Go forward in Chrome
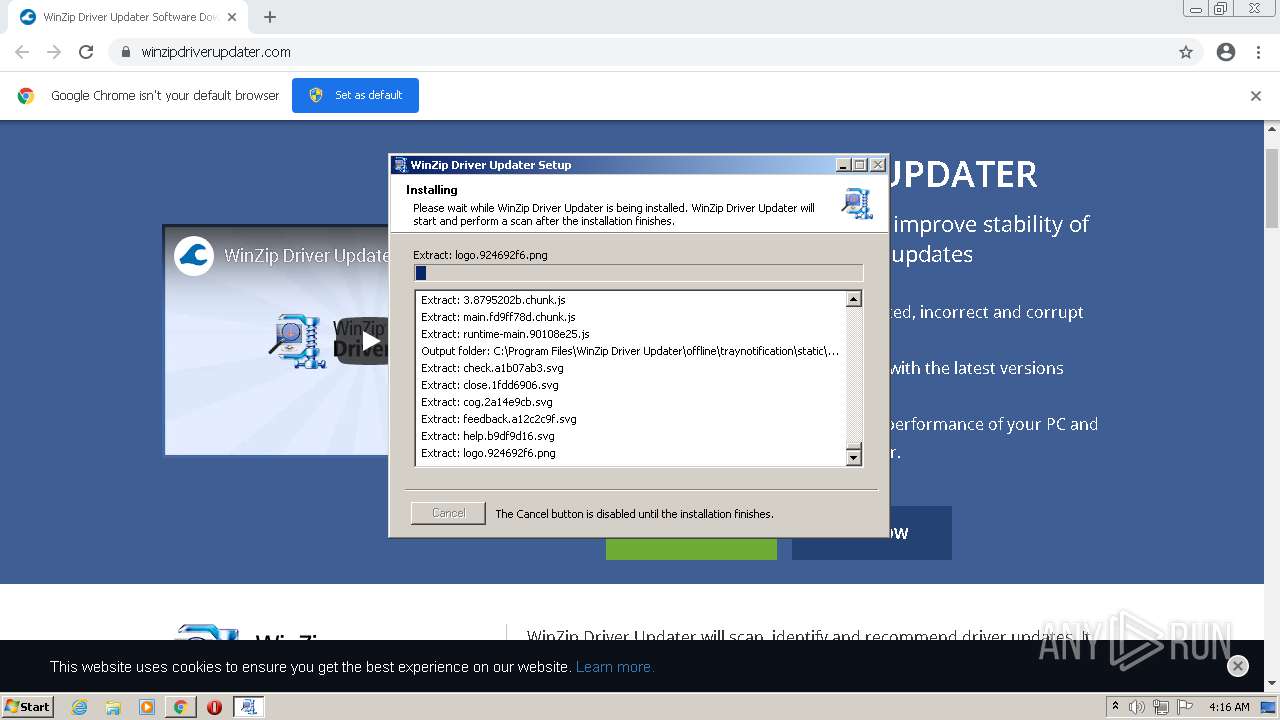 coord(54,52)
